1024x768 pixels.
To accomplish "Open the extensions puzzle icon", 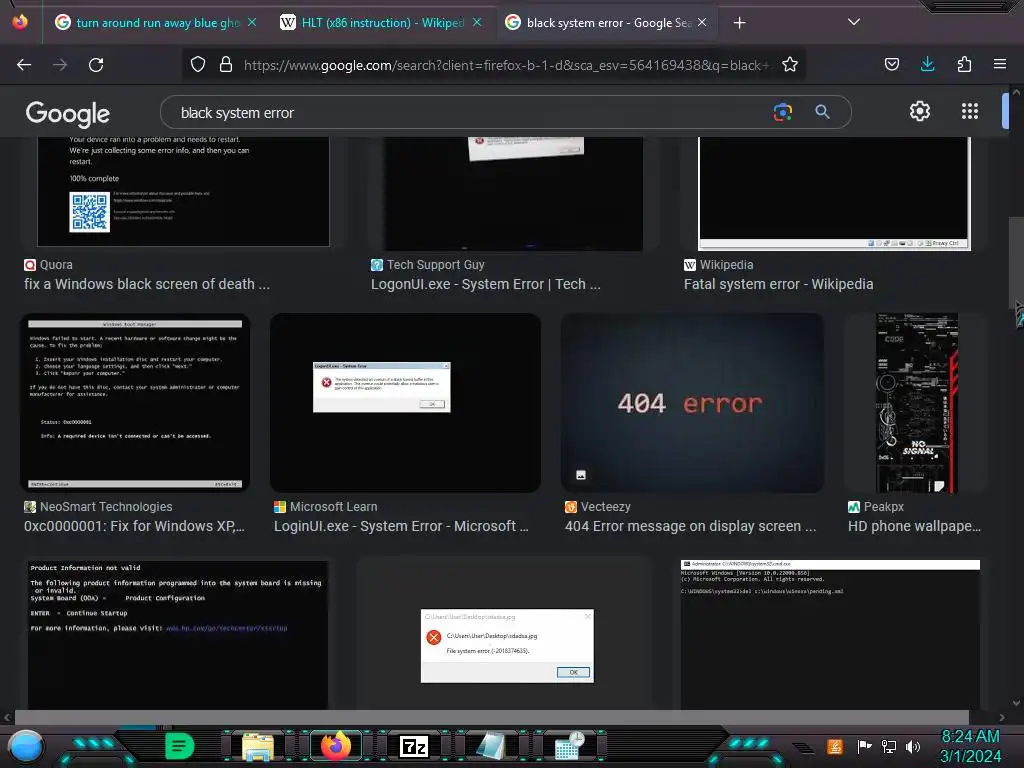I will coord(964,65).
